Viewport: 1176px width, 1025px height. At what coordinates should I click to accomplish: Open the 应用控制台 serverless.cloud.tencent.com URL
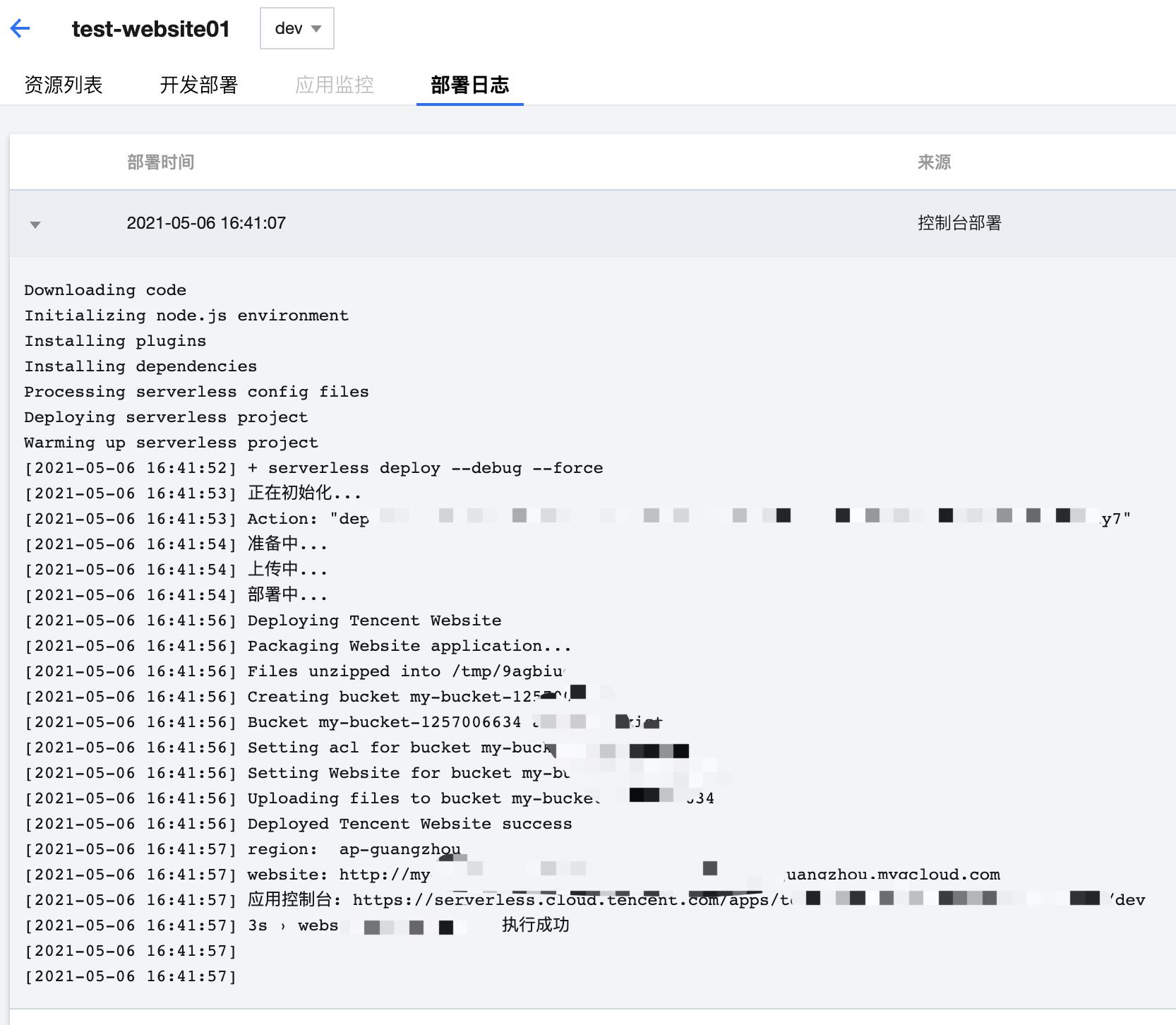749,900
